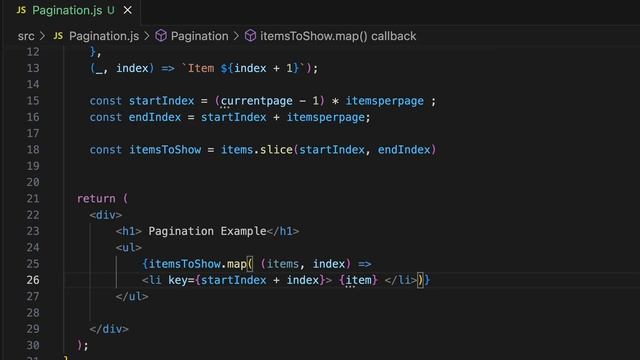
Task: Expand the chevron after the Pagination breadcrumb
Action: 236,36
